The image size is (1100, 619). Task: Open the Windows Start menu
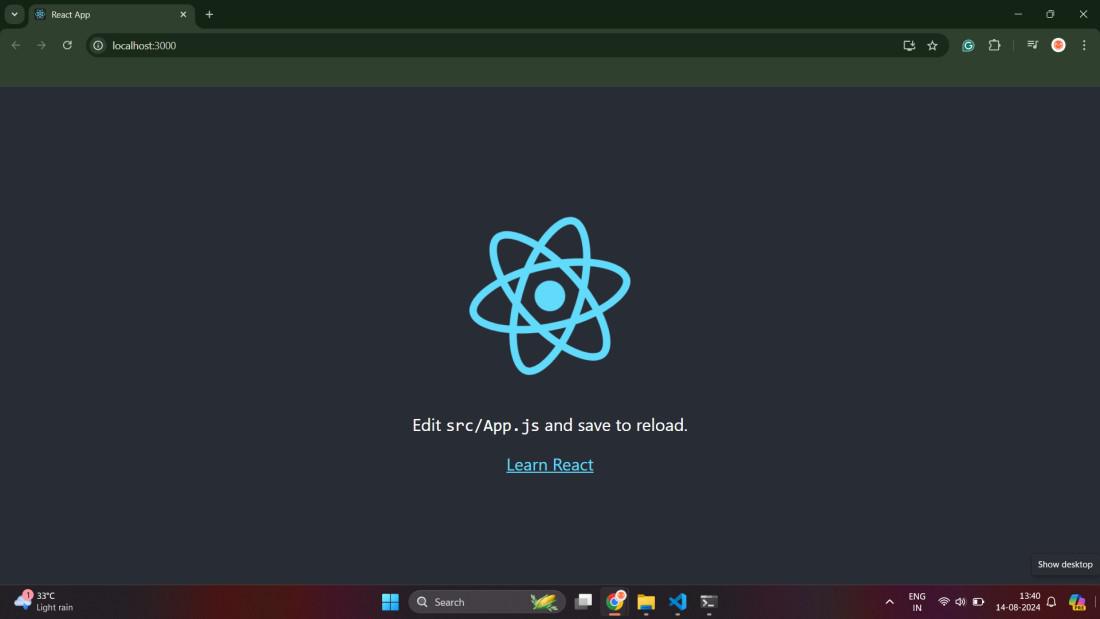click(390, 602)
